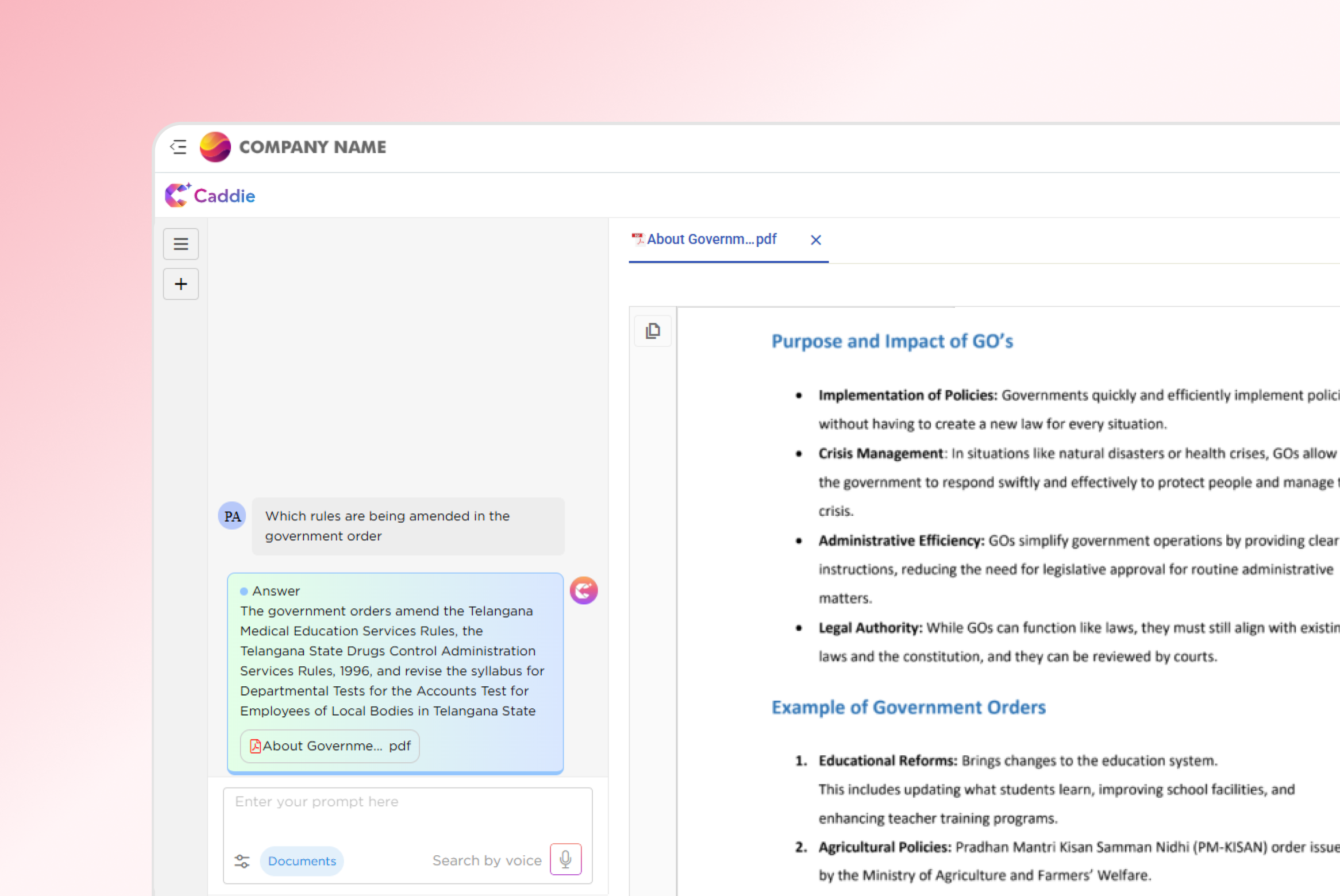The width and height of the screenshot is (1340, 896).
Task: Collapse the sidebar using the collapse icon
Action: [178, 147]
